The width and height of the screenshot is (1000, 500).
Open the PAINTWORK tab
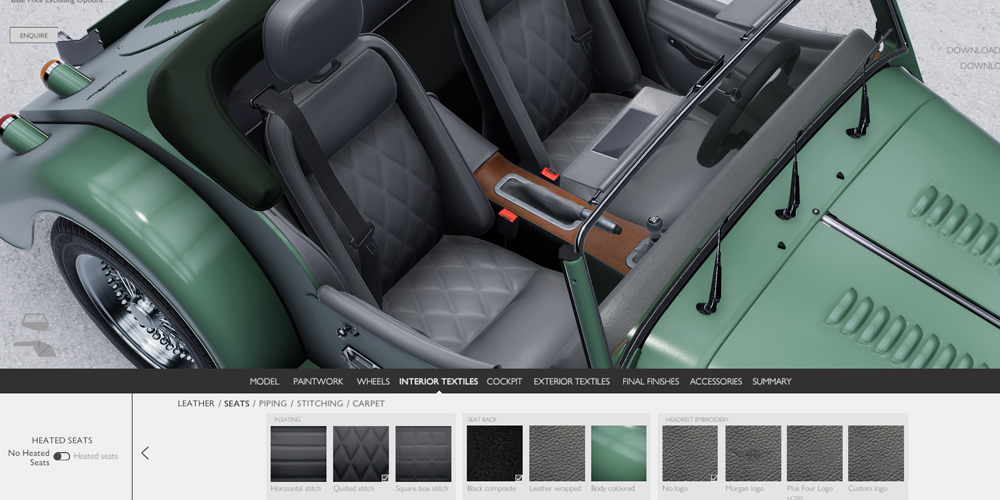[x=318, y=381]
